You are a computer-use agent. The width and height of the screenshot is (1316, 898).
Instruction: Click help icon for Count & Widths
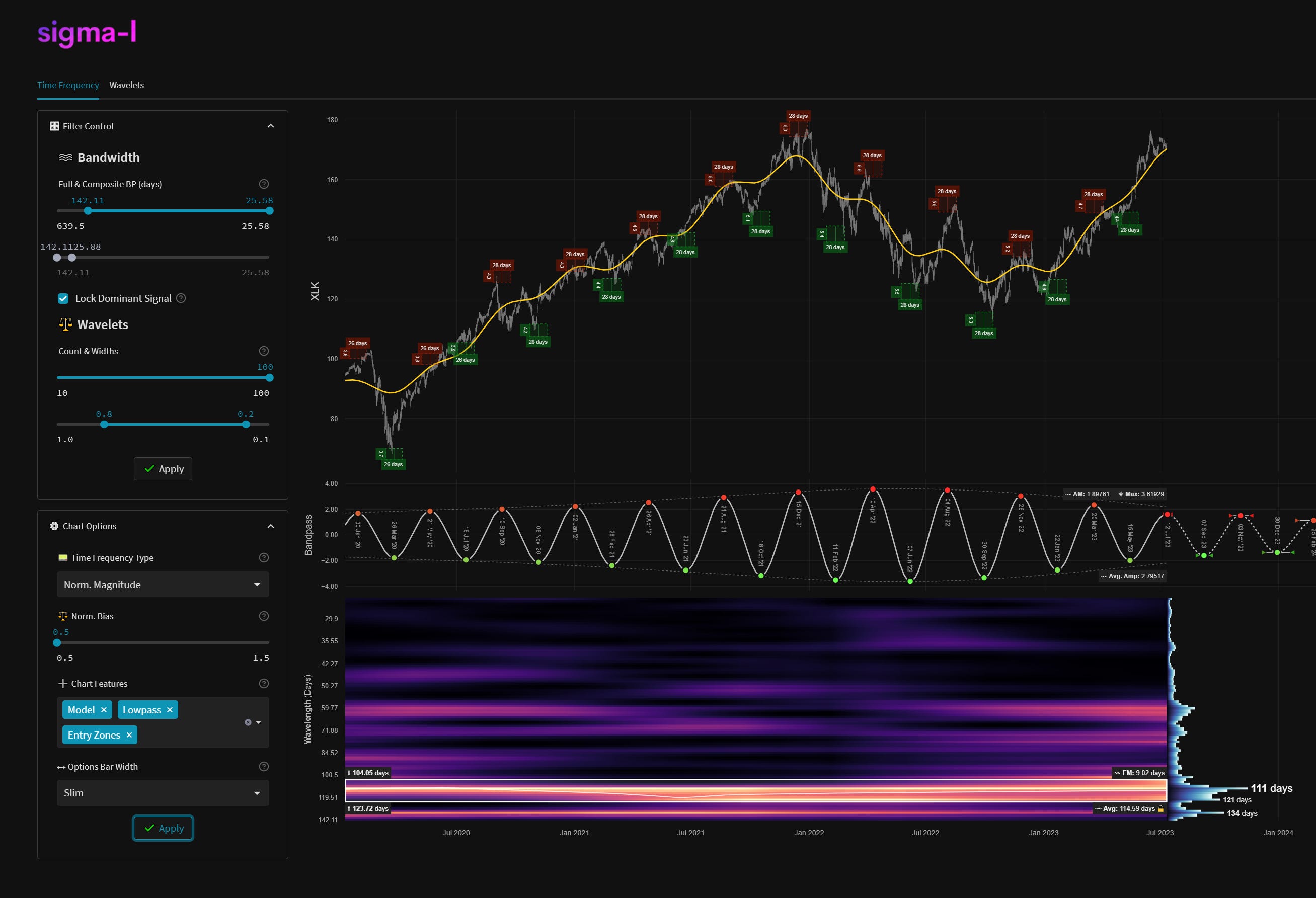(x=264, y=351)
